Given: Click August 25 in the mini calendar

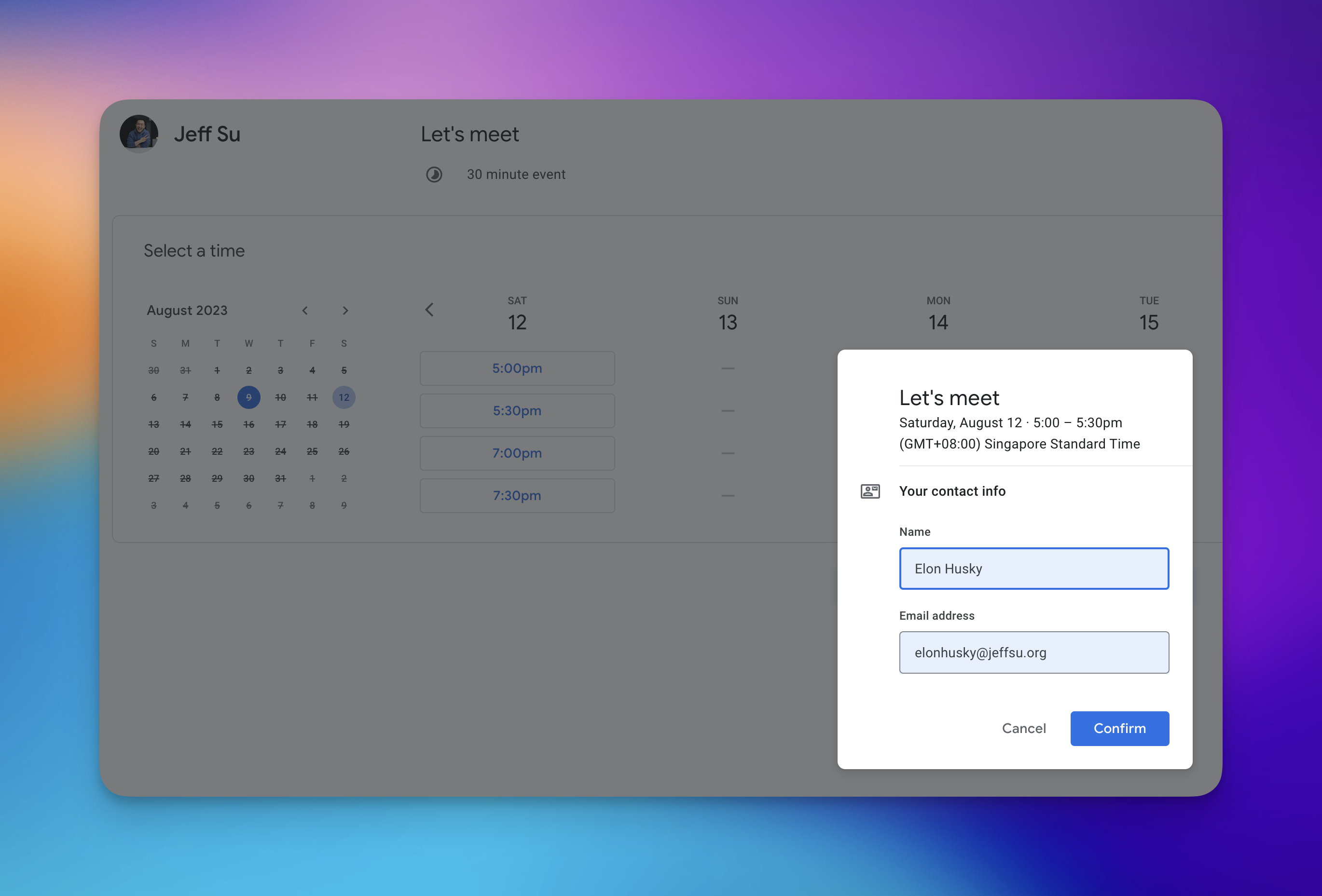Looking at the screenshot, I should [x=312, y=451].
